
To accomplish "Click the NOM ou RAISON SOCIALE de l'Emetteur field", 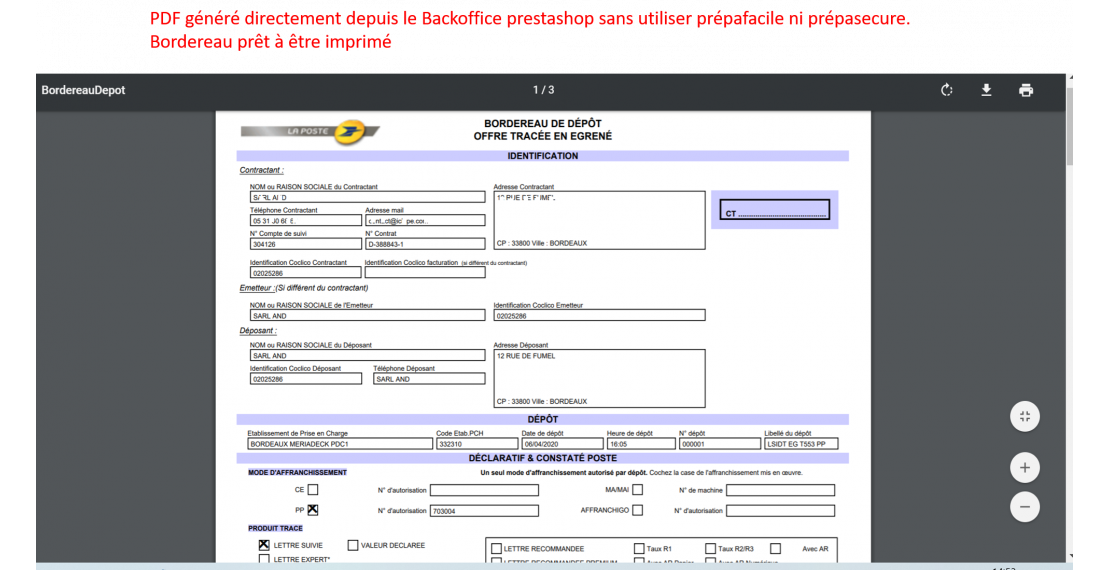I will (367, 316).
